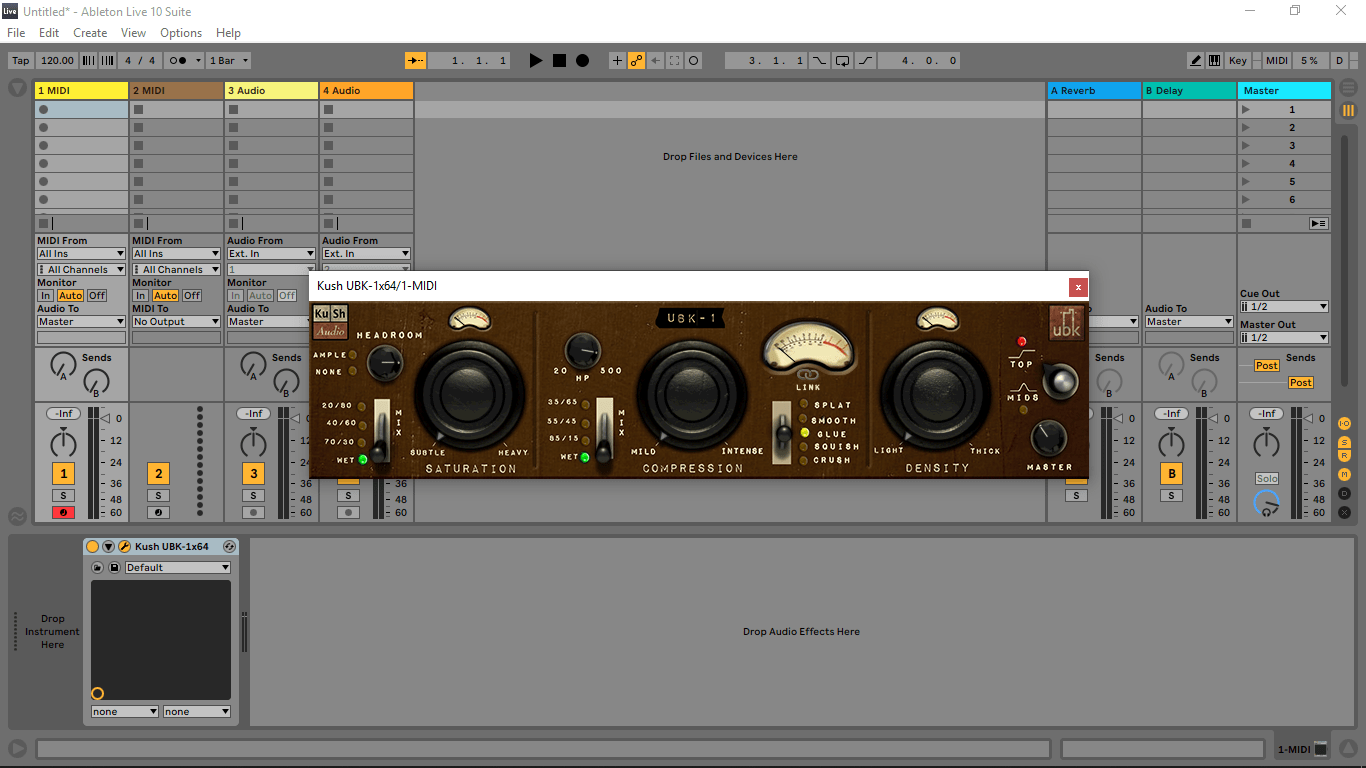Click the Master preview/cue volume knob
The width and height of the screenshot is (1366, 768).
coord(1267,503)
